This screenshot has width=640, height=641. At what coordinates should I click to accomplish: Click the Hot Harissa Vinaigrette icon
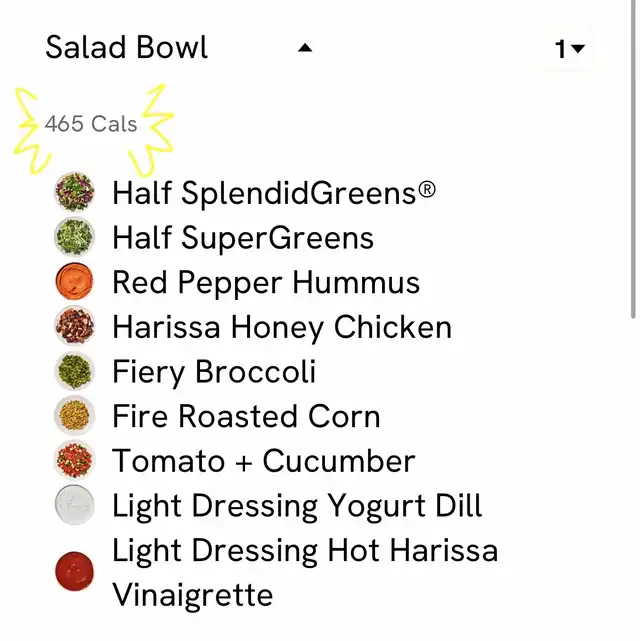coord(75,572)
